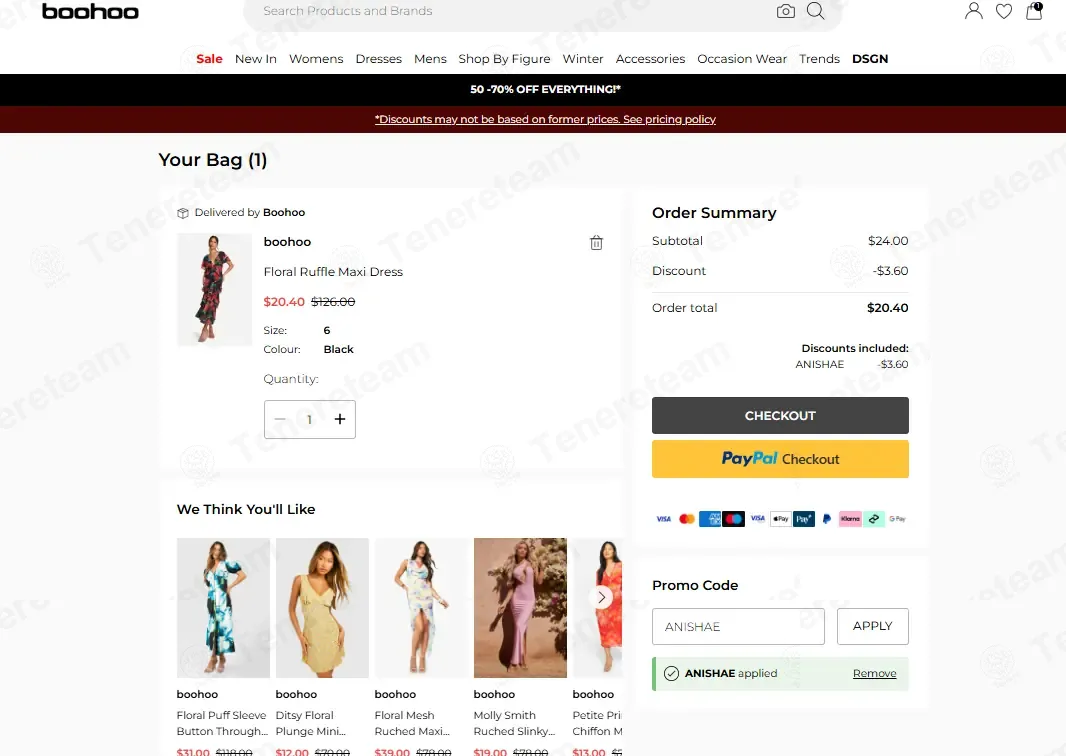This screenshot has width=1066, height=756.
Task: Open the Shop By Figure menu
Action: click(504, 59)
